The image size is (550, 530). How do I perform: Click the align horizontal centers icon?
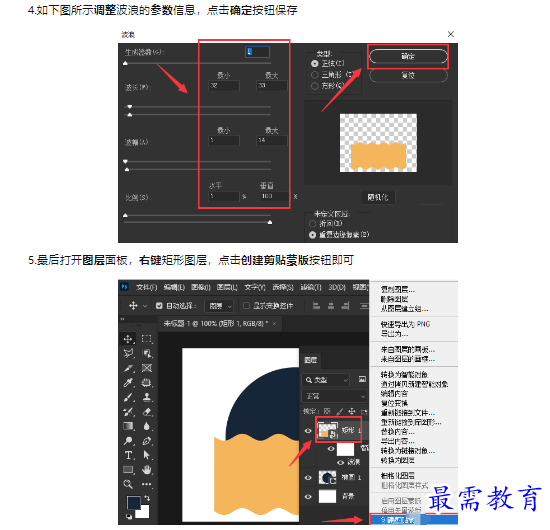click(331, 306)
